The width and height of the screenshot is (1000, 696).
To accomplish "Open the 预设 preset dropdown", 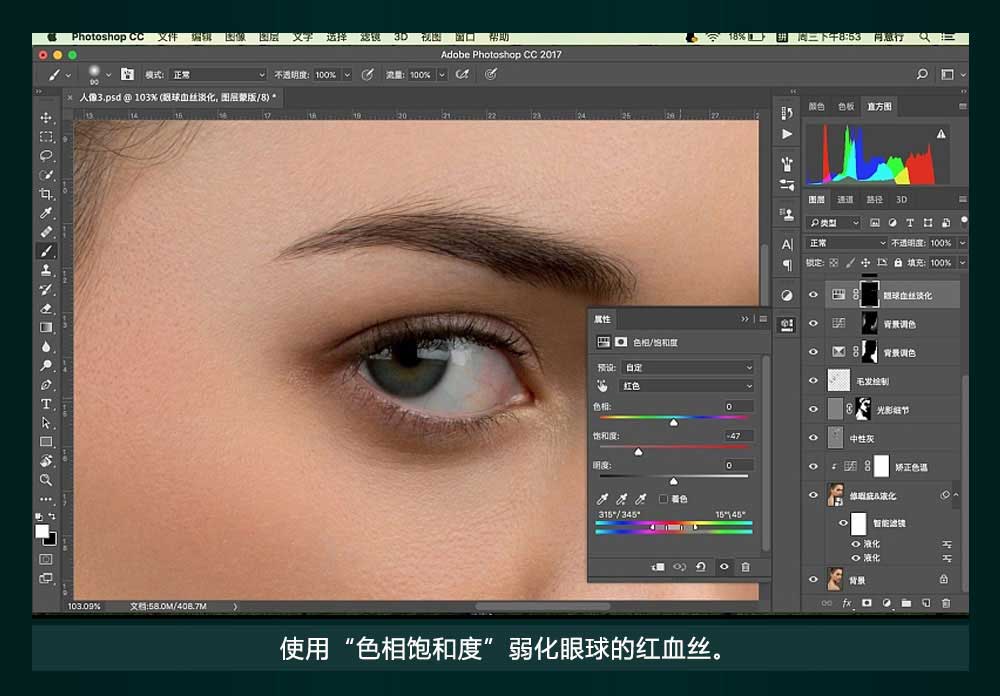I will tap(688, 367).
